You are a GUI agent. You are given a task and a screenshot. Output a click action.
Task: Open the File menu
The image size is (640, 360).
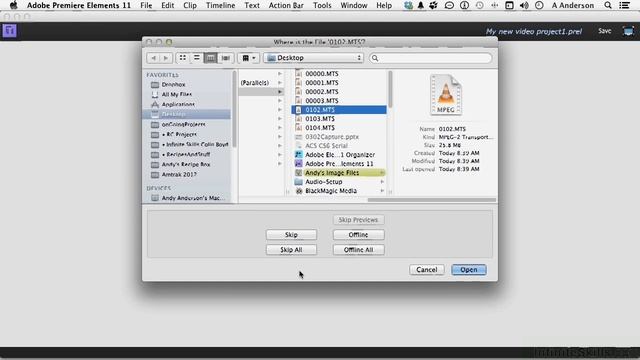146,5
